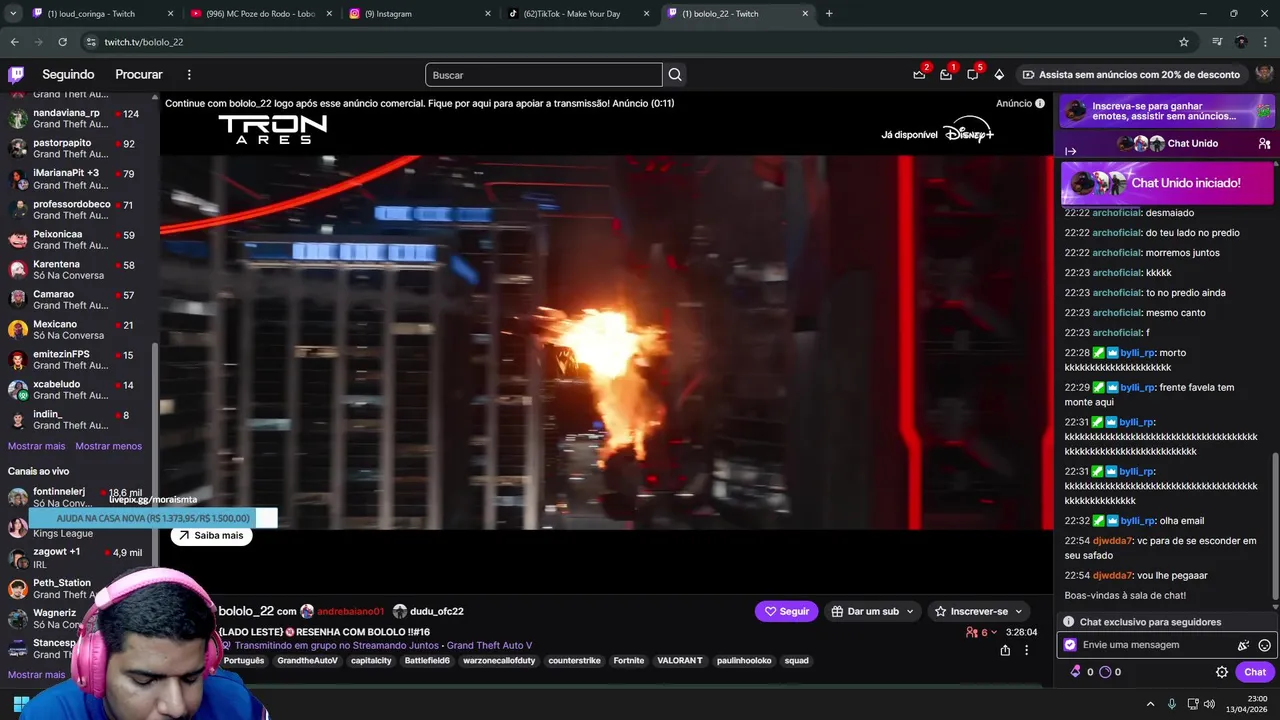Expand the shared viewers count chevron
The width and height of the screenshot is (1280, 720).
pyautogui.click(x=994, y=632)
